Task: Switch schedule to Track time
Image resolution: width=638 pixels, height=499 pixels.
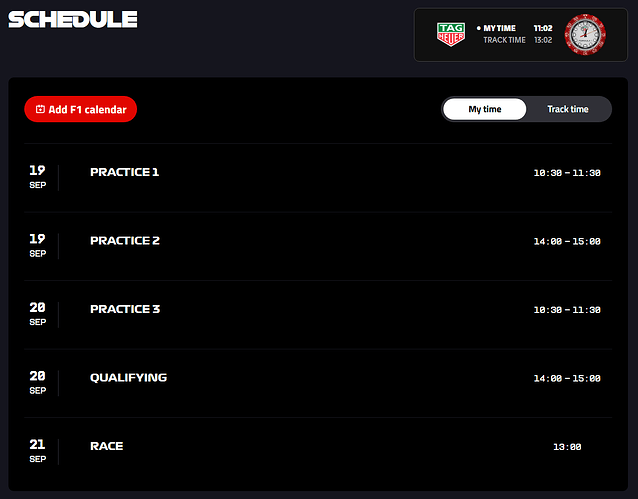Action: [x=567, y=109]
